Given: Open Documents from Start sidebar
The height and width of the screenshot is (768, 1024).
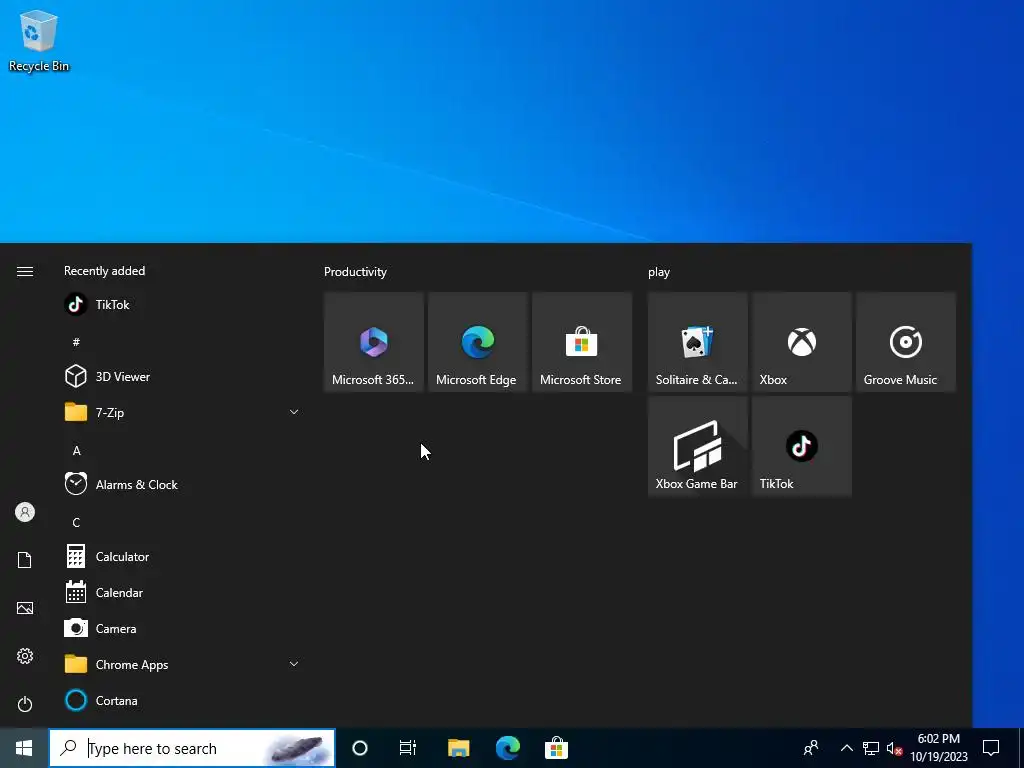Looking at the screenshot, I should point(25,560).
